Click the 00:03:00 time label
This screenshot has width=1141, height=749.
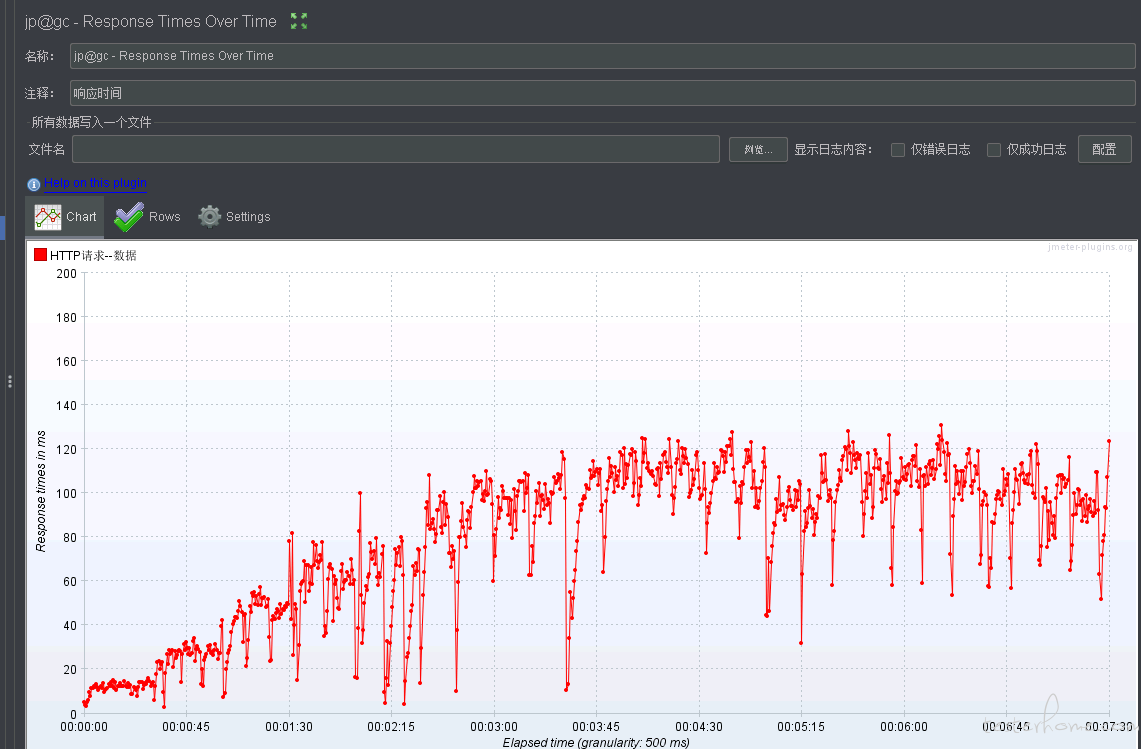[494, 726]
